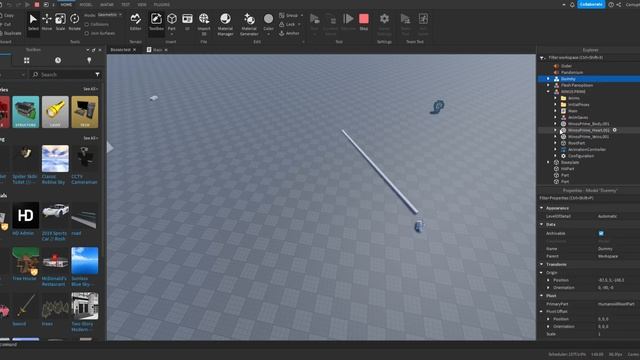
Task: Open the Toolbox creations lightbulb tab
Action: 89,60
